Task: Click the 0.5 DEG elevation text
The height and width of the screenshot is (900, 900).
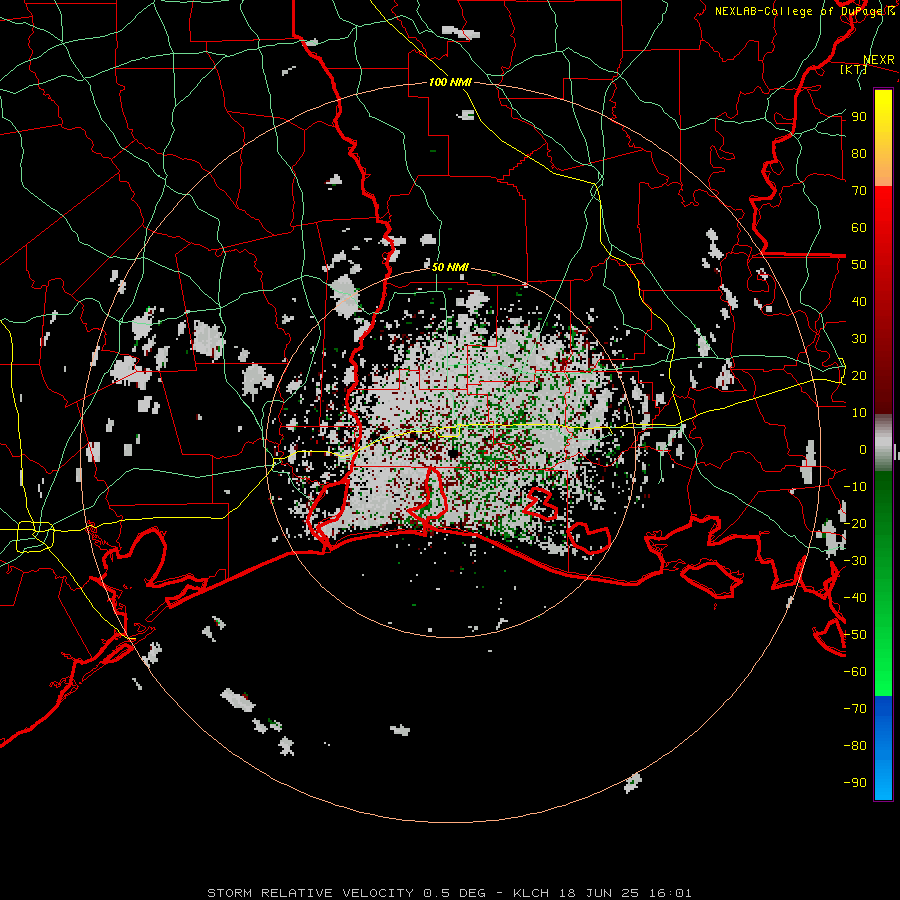Action: pos(454,893)
